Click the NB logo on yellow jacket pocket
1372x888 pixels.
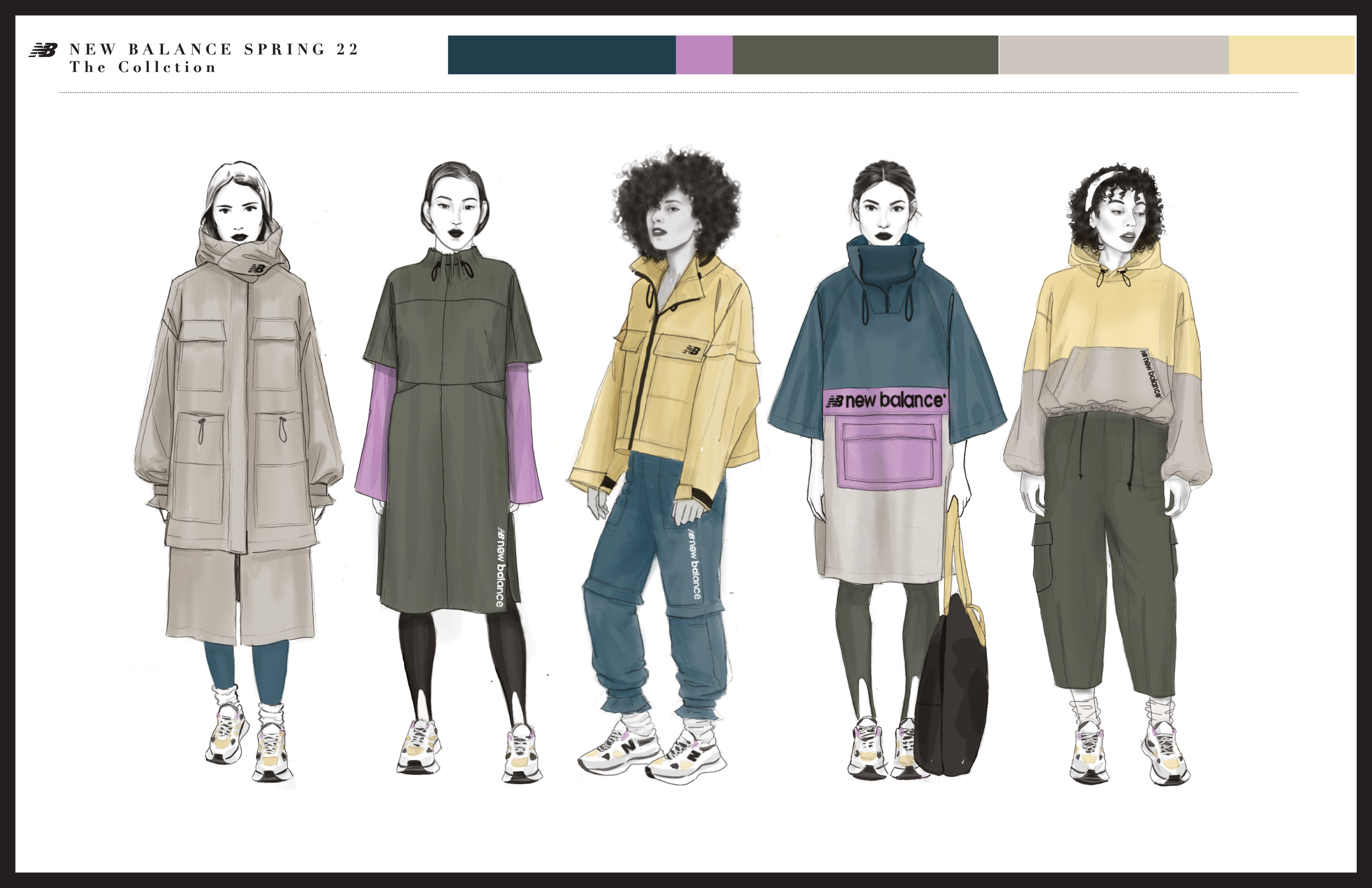click(x=692, y=350)
